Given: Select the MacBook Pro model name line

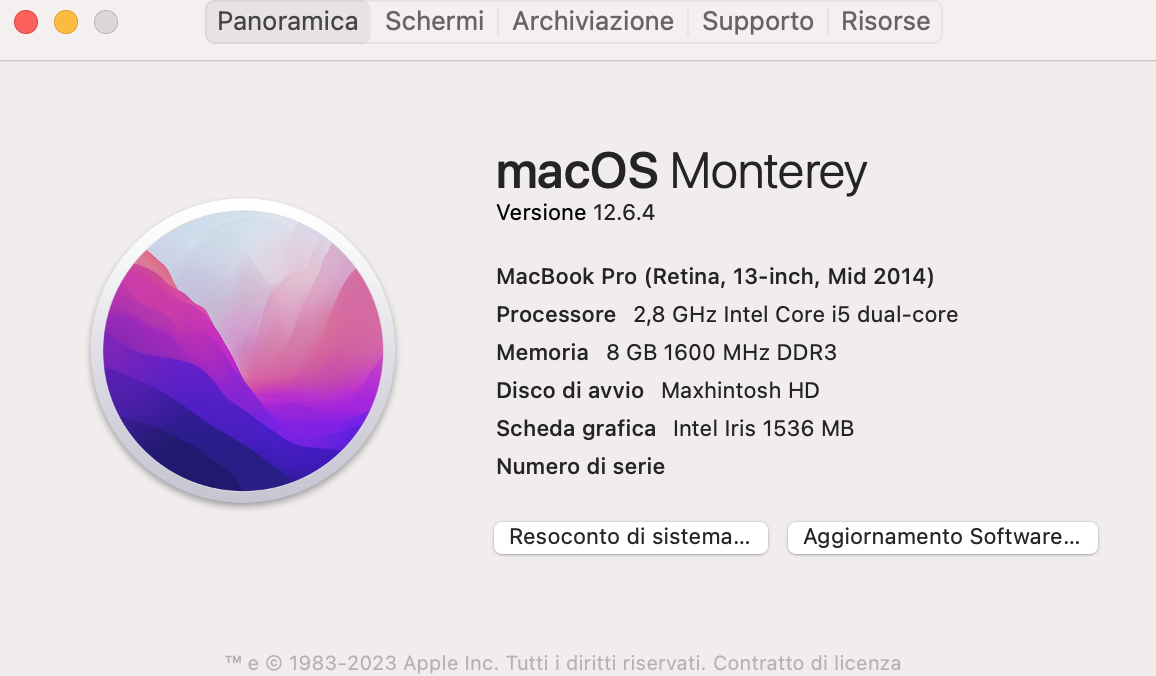Looking at the screenshot, I should [x=715, y=276].
